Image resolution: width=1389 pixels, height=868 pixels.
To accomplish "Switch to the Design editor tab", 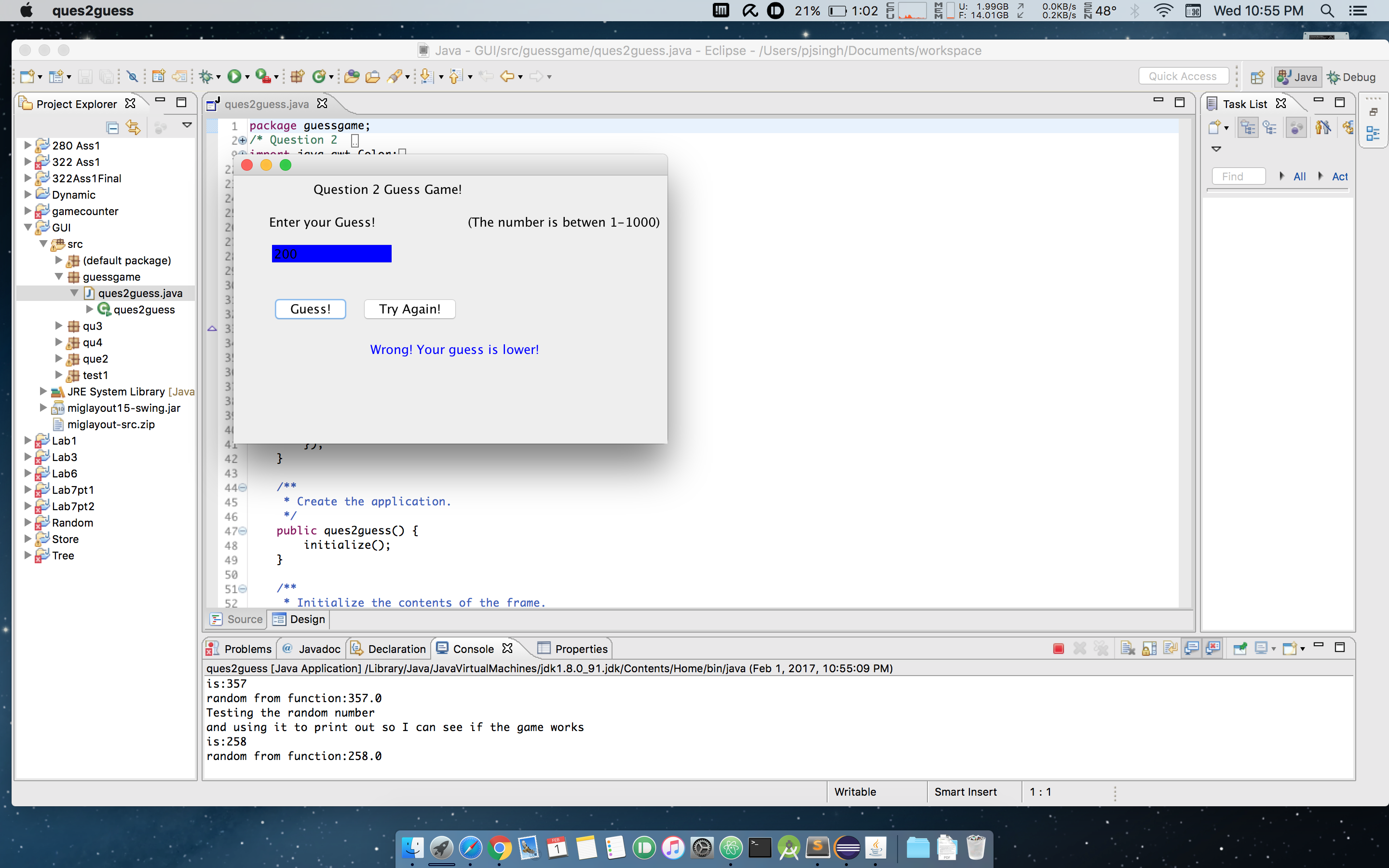I will [x=299, y=620].
